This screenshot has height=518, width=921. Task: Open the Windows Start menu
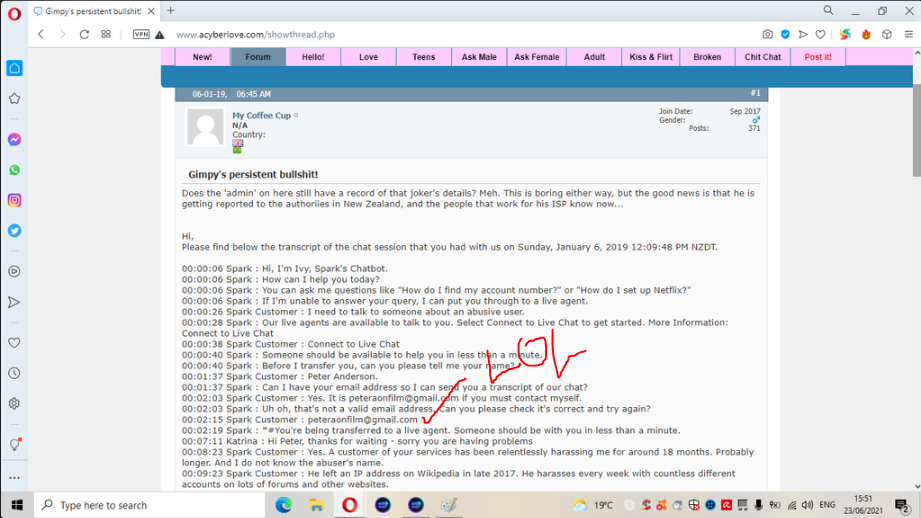(17, 505)
